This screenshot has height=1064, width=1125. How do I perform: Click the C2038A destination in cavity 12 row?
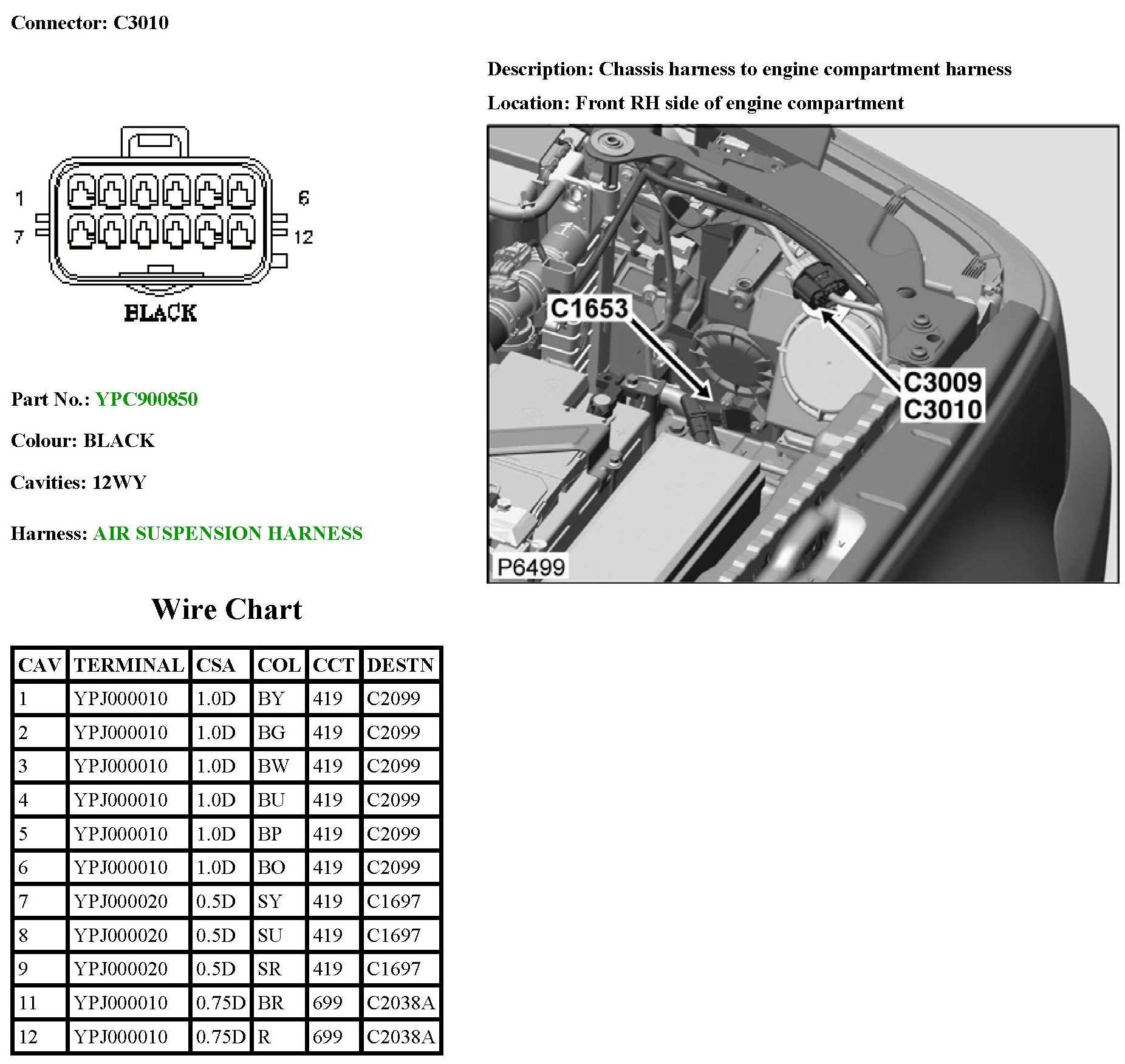click(400, 1037)
